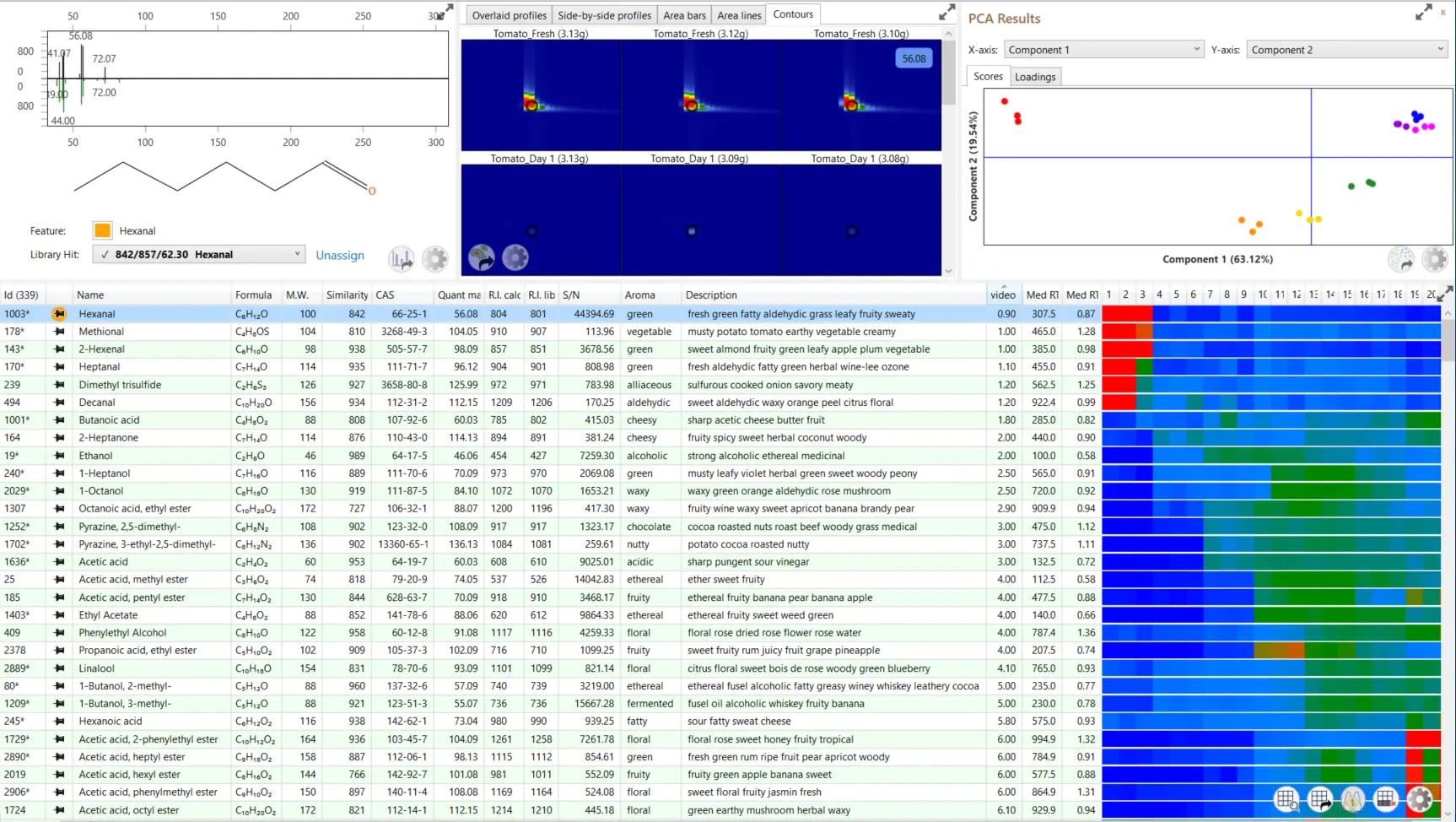The width and height of the screenshot is (1456, 822).
Task: Select Linalool description text
Action: (x=808, y=668)
